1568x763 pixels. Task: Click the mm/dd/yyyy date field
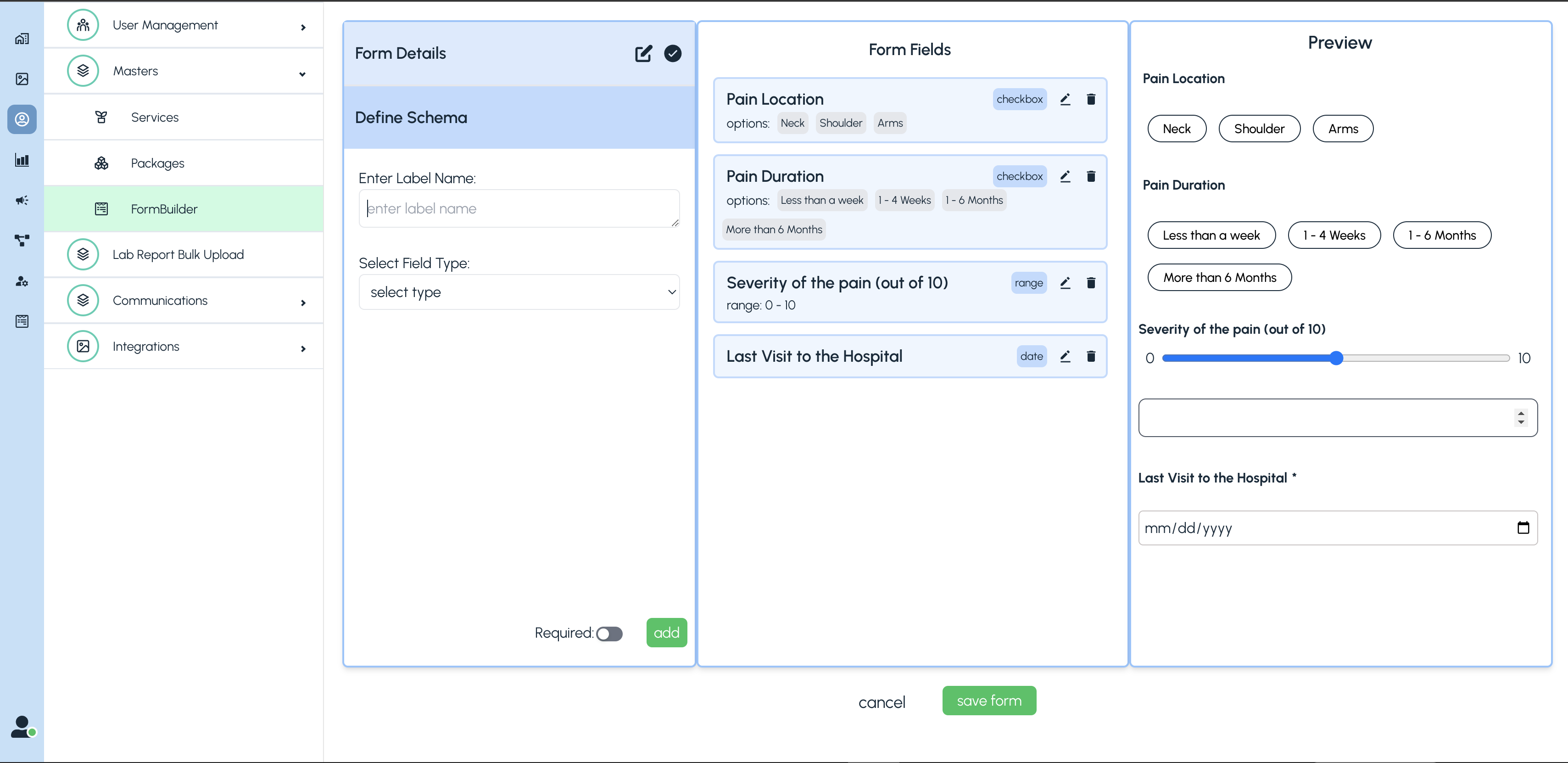click(x=1338, y=528)
